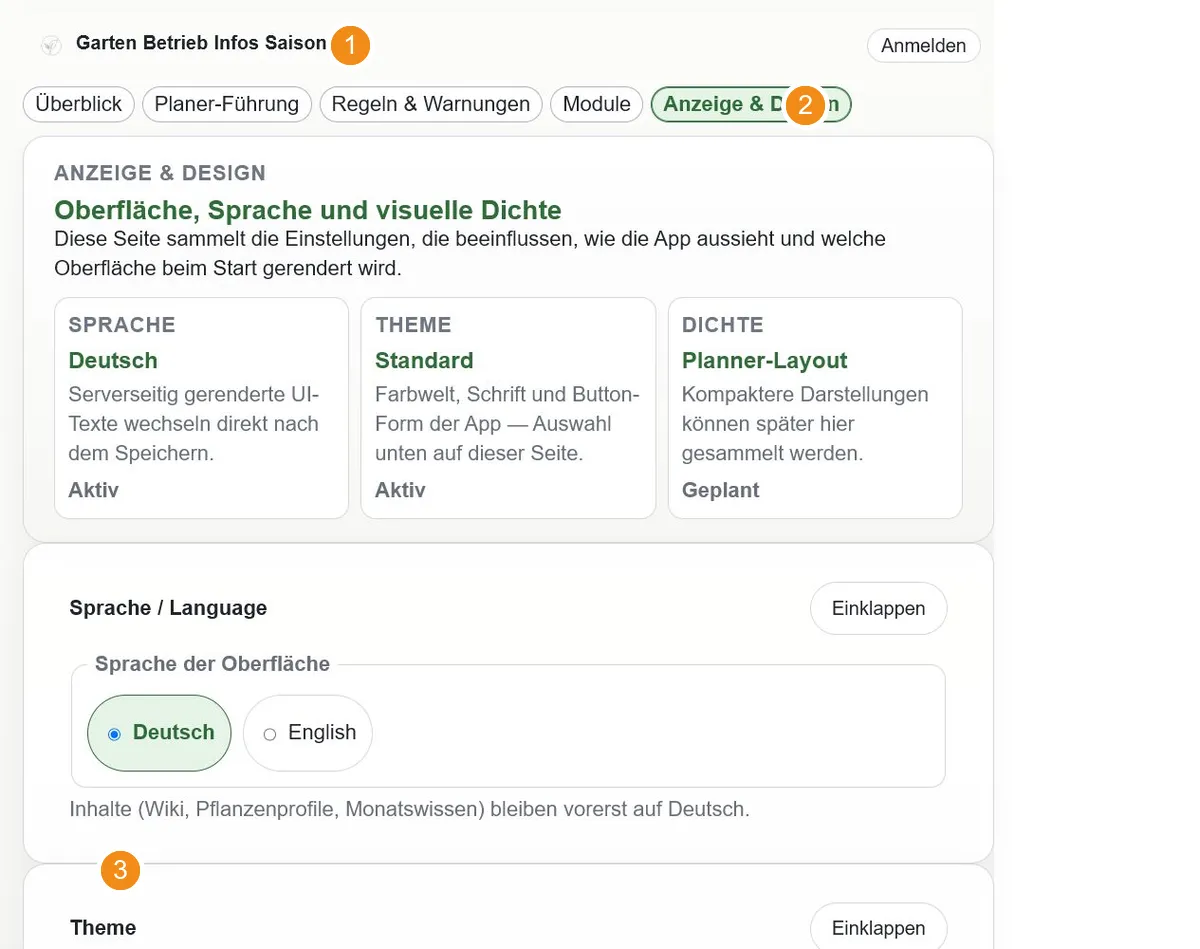
Task: Click the Theme Standard summary card
Action: click(508, 408)
